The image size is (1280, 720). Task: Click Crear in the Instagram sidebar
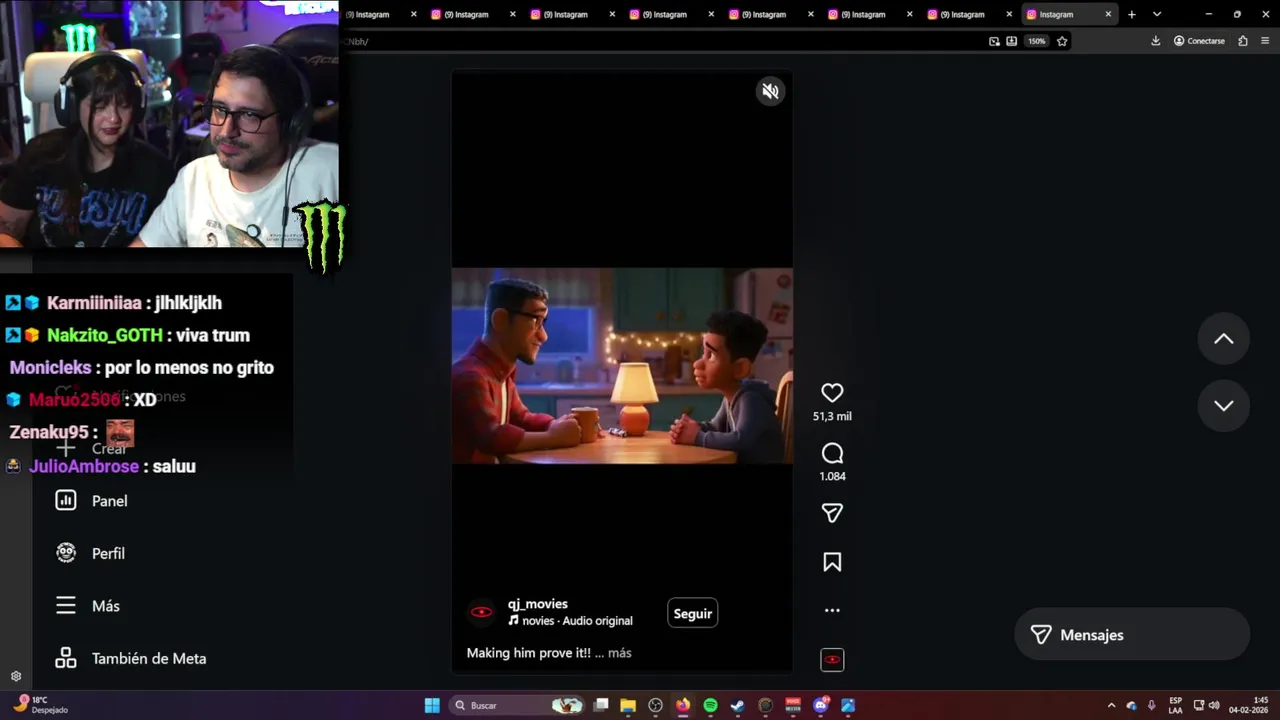click(109, 448)
